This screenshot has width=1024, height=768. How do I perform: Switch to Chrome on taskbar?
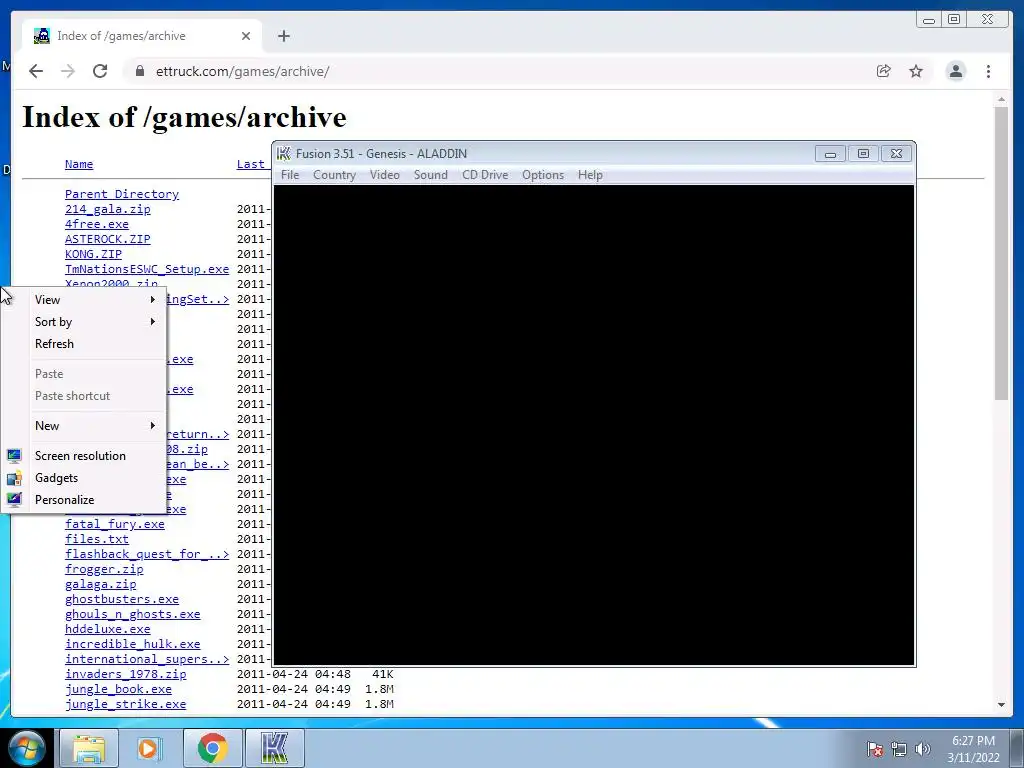(x=212, y=748)
